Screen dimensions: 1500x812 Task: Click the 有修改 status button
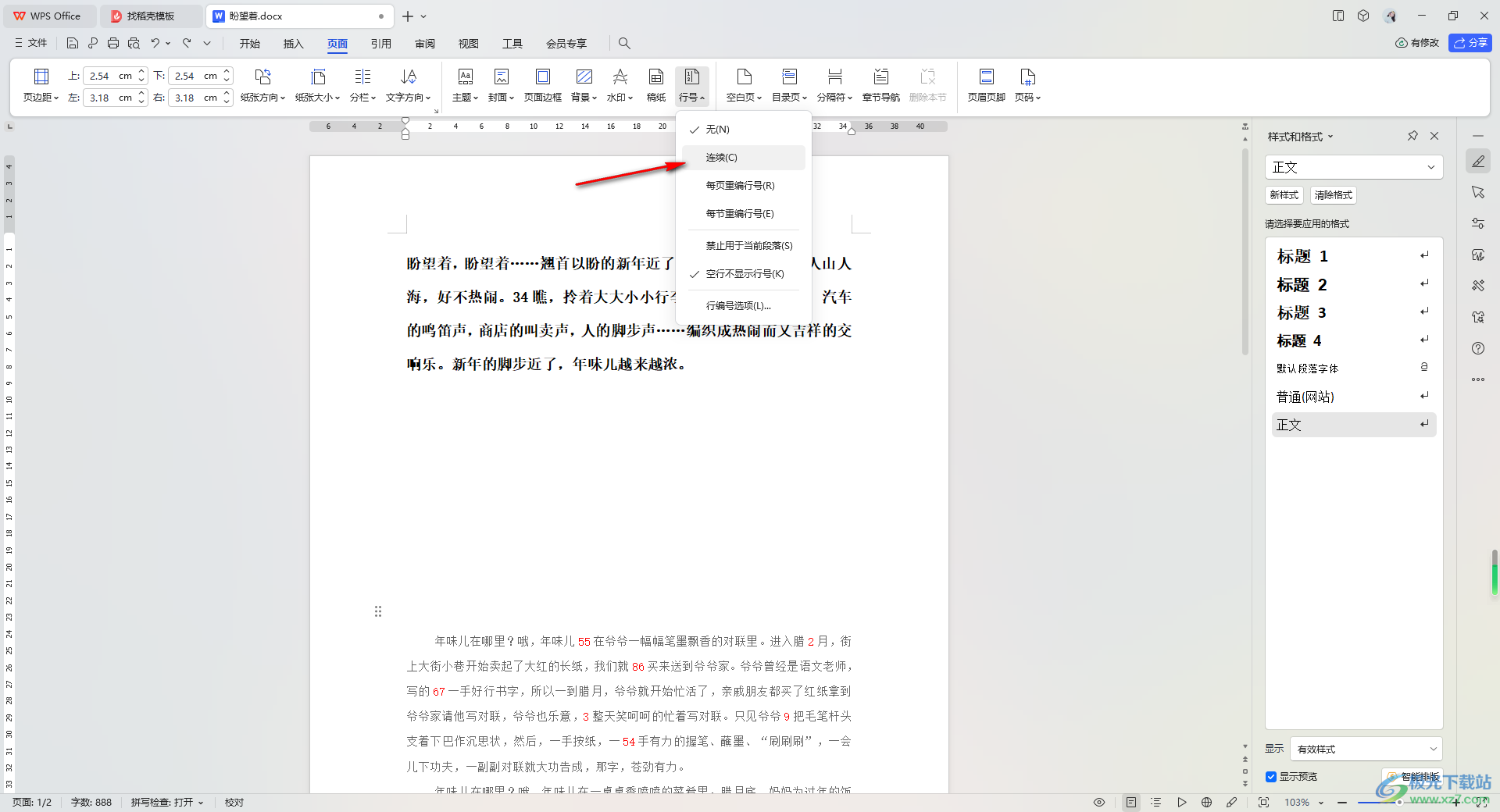[1417, 43]
